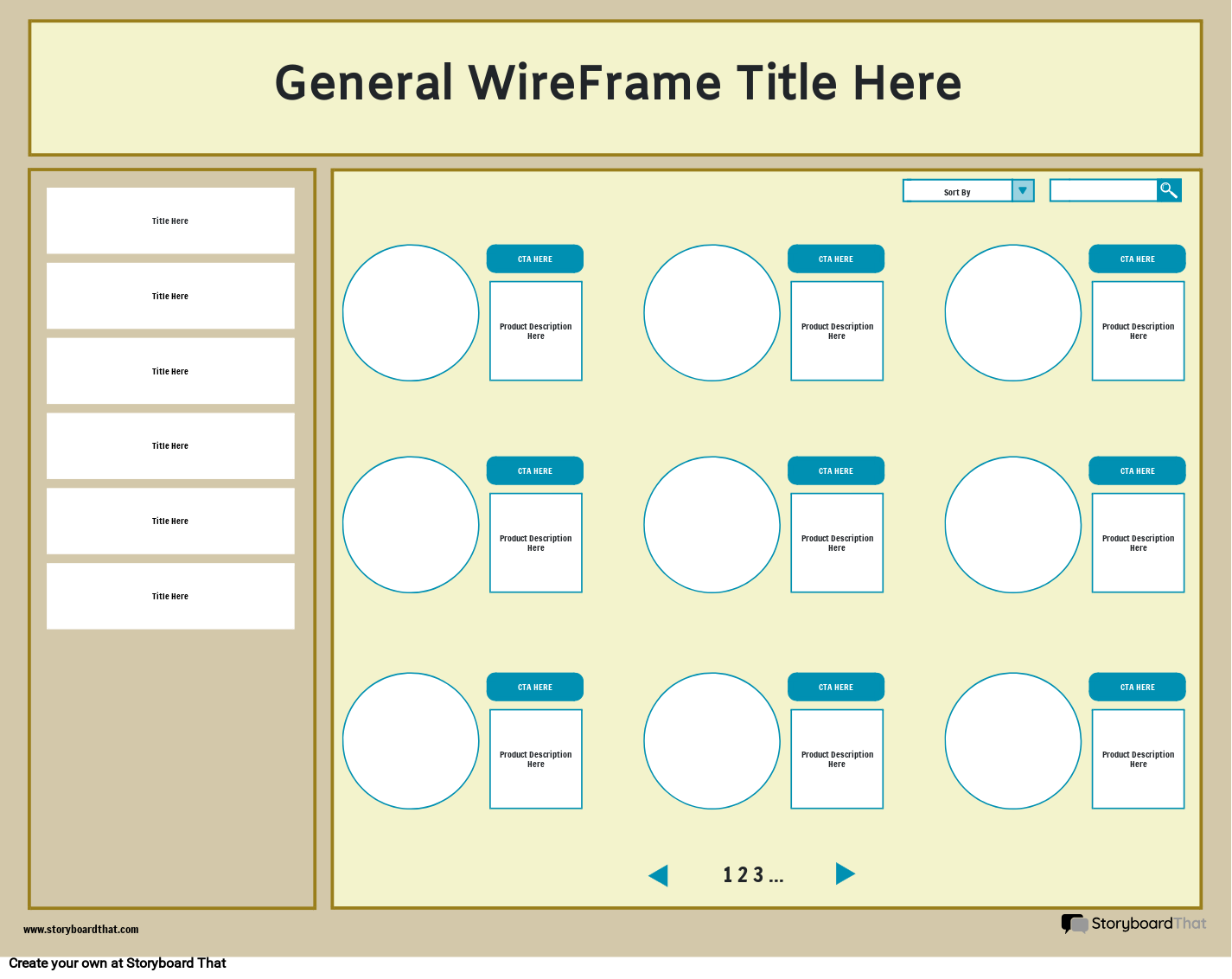The width and height of the screenshot is (1232, 979).
Task: Select the bottom-right product image circle
Action: coord(1012,741)
